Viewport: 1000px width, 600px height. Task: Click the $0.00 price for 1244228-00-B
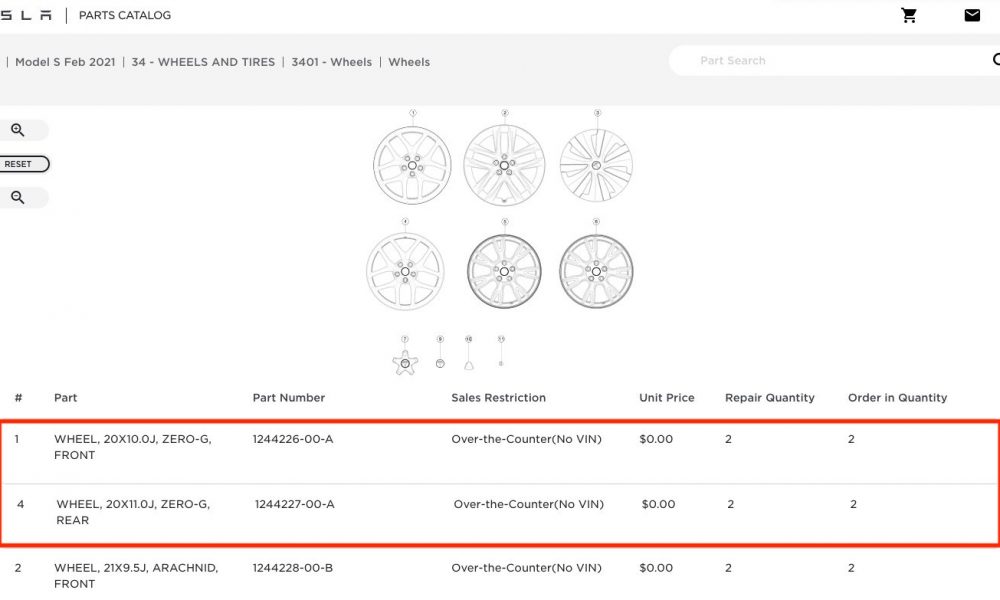coord(656,567)
